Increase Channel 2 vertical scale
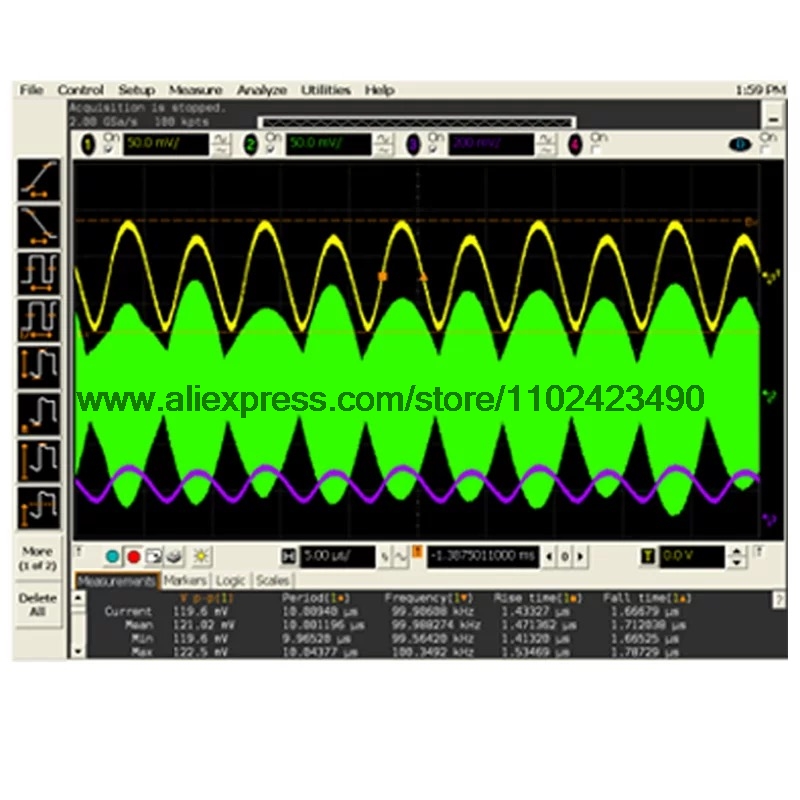Image resolution: width=800 pixels, height=800 pixels. click(383, 138)
